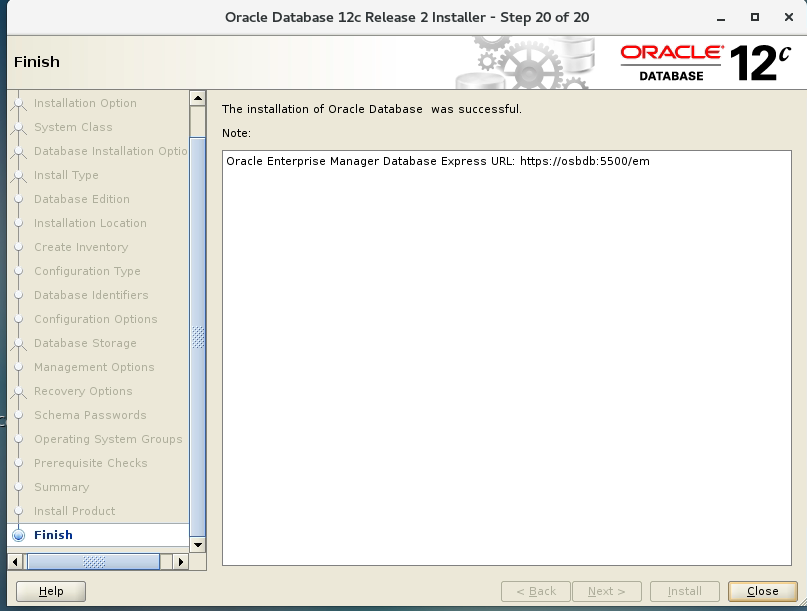Click the greyed-out Install button
This screenshot has height=611, width=807.
pos(685,591)
